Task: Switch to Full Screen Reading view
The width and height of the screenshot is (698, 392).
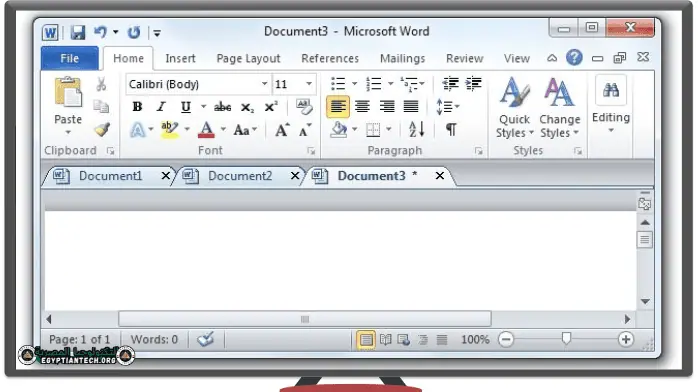Action: pyautogui.click(x=386, y=340)
